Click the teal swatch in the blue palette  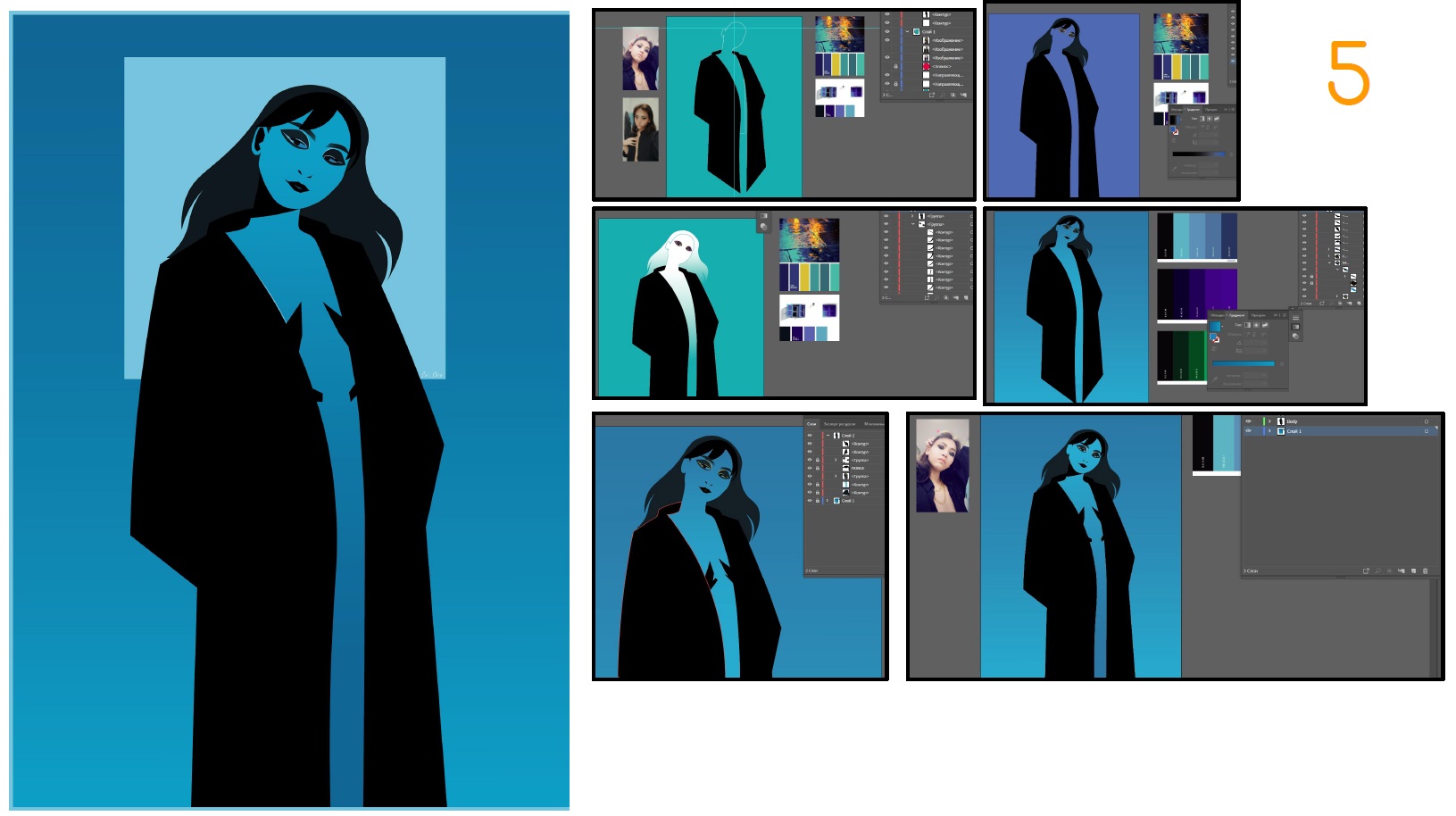(1181, 236)
